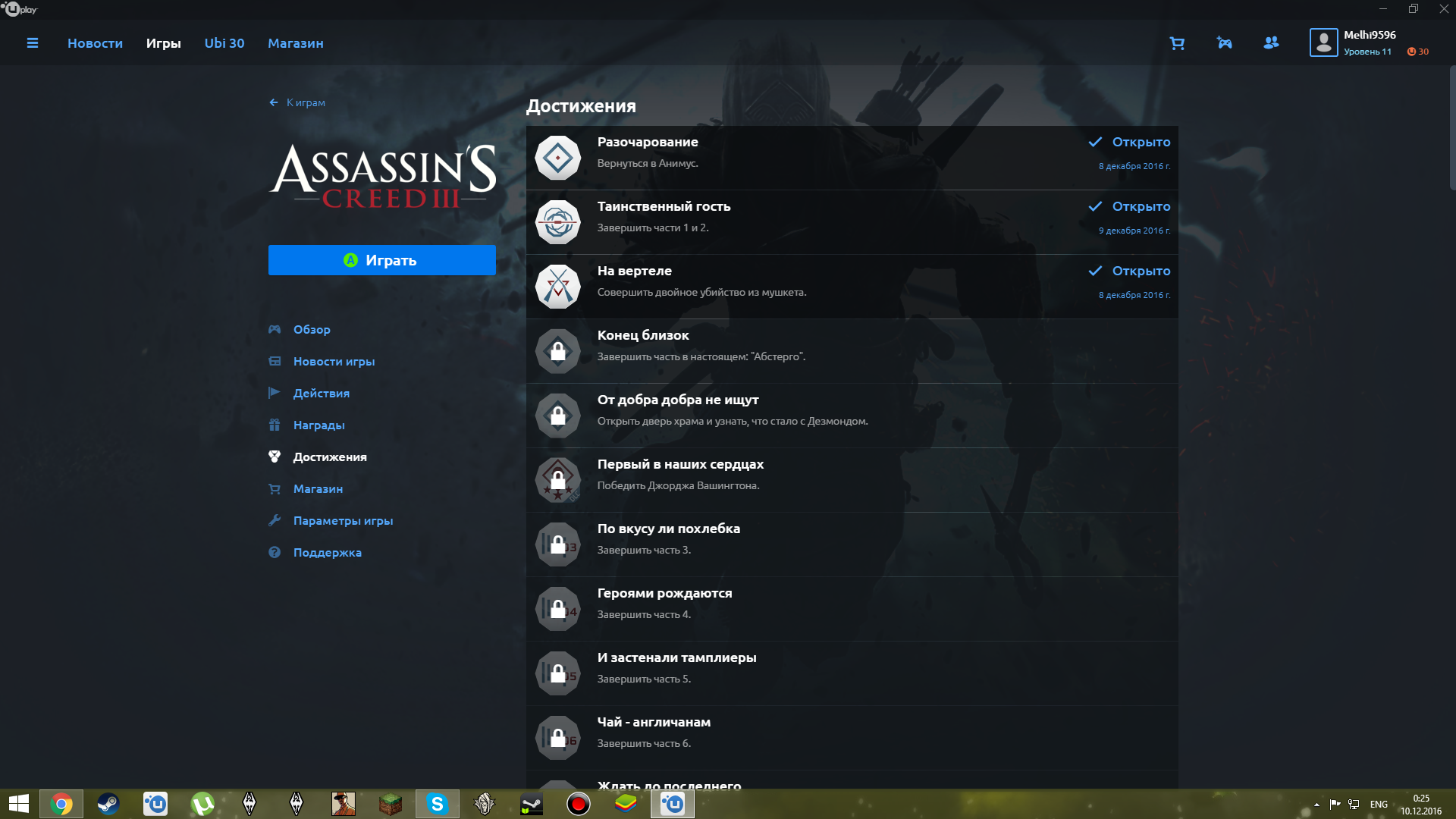Open Обзор in the game sidebar
1456x819 pixels.
pyautogui.click(x=312, y=329)
